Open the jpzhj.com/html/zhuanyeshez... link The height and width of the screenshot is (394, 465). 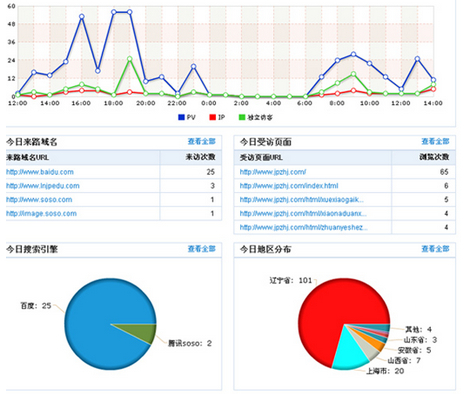(304, 227)
